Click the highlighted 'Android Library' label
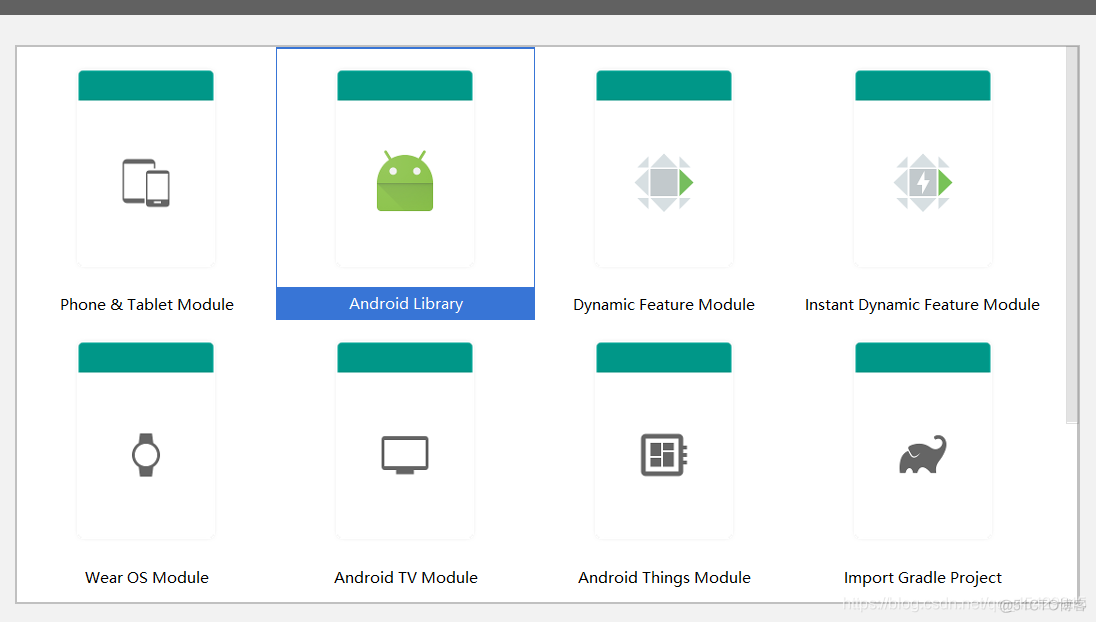The height and width of the screenshot is (622, 1096). (405, 303)
